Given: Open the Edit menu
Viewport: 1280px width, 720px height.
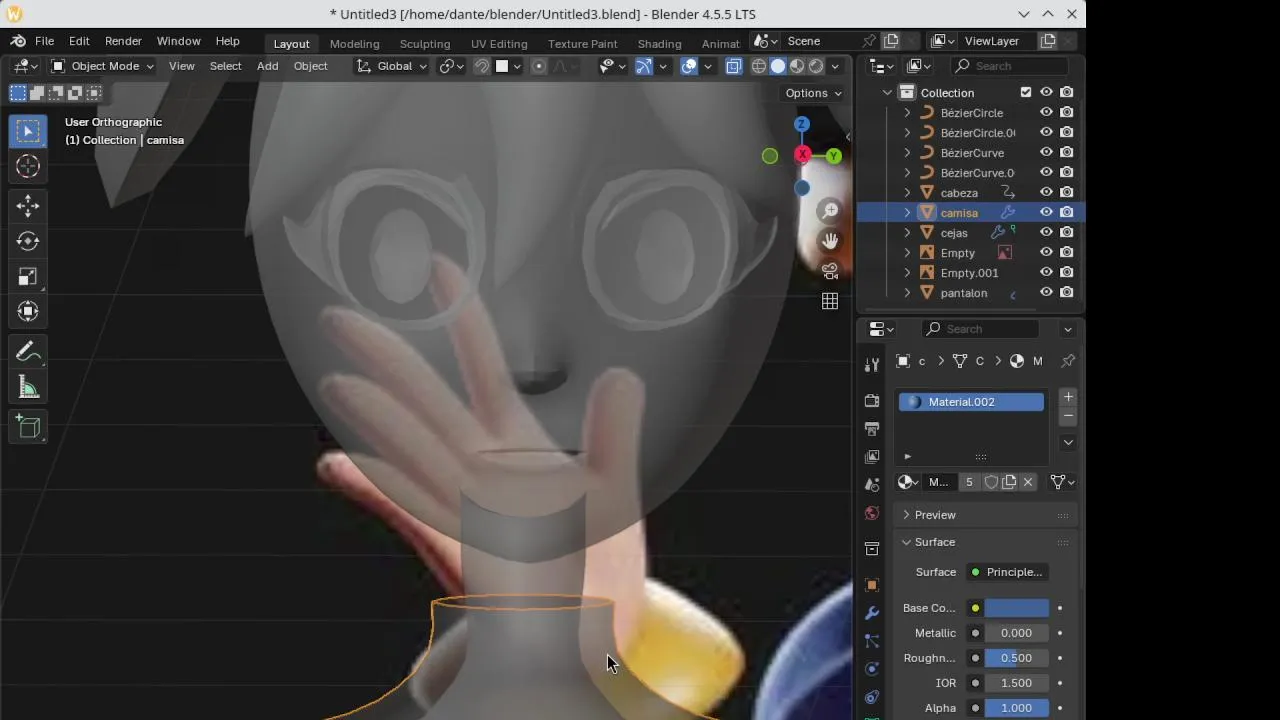Looking at the screenshot, I should point(79,41).
